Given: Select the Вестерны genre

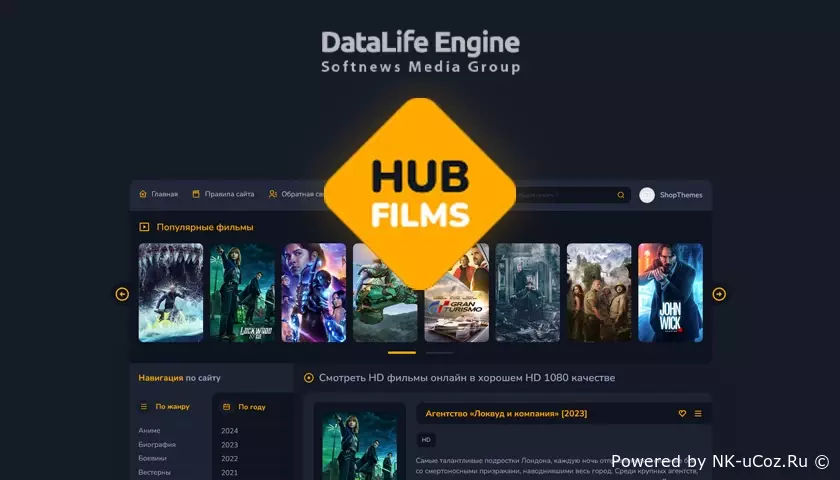Looking at the screenshot, I should coord(154,472).
